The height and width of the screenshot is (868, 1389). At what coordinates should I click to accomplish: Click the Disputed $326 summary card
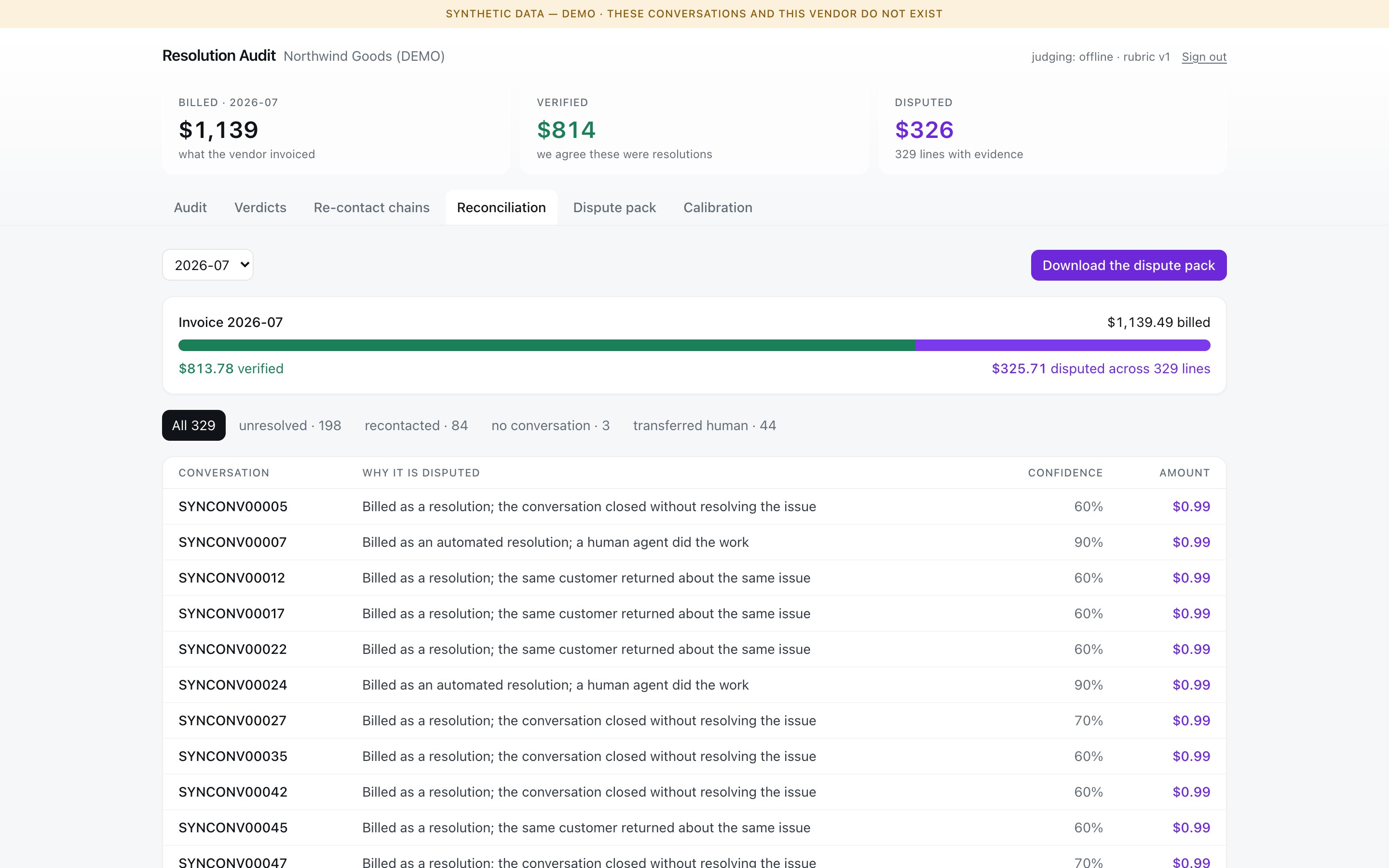pos(1052,129)
